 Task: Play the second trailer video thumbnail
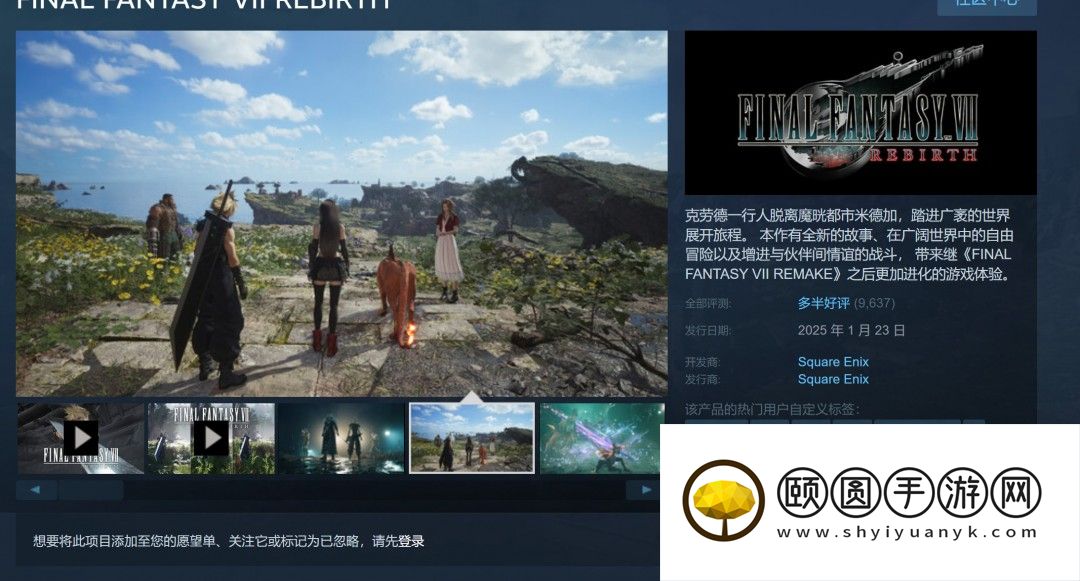211,439
